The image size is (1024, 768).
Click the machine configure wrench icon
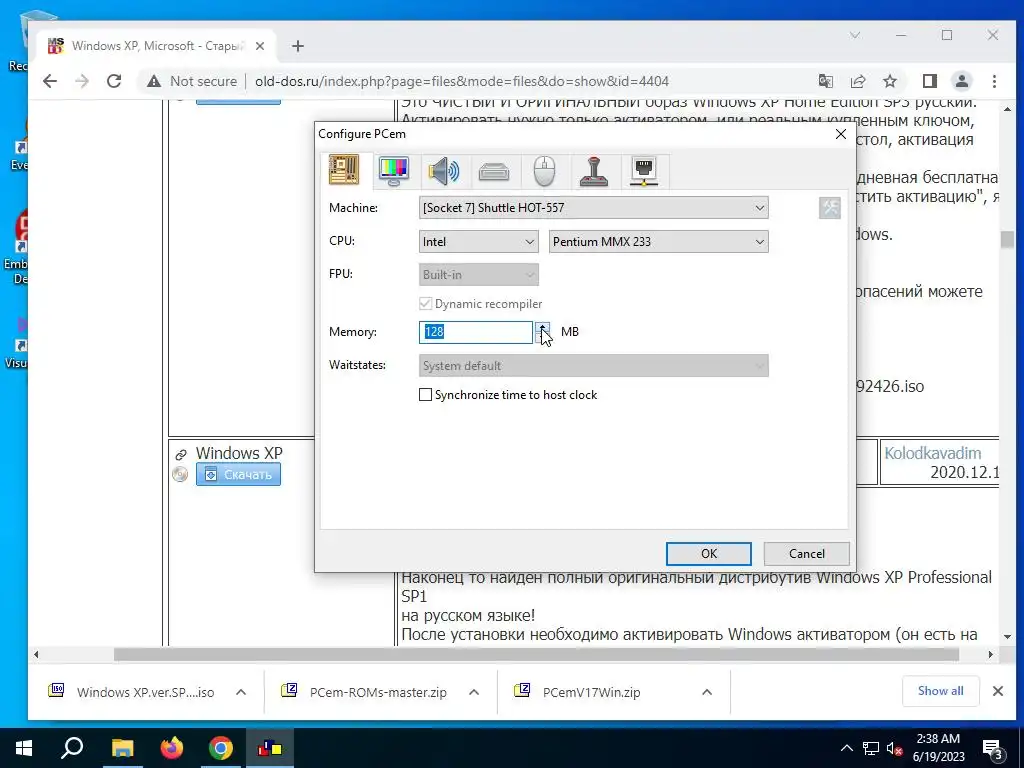coord(829,208)
